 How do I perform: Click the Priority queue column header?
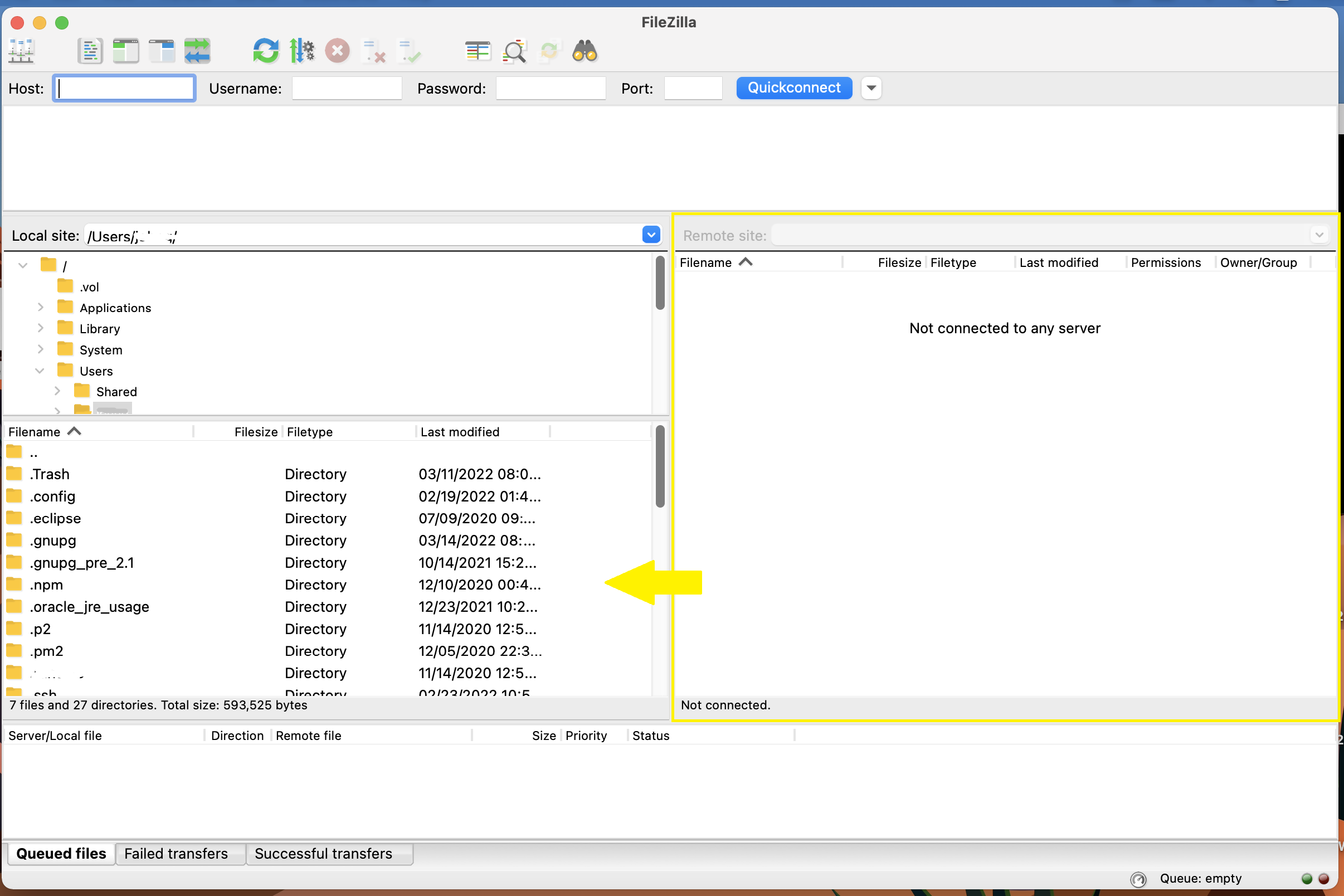[595, 736]
